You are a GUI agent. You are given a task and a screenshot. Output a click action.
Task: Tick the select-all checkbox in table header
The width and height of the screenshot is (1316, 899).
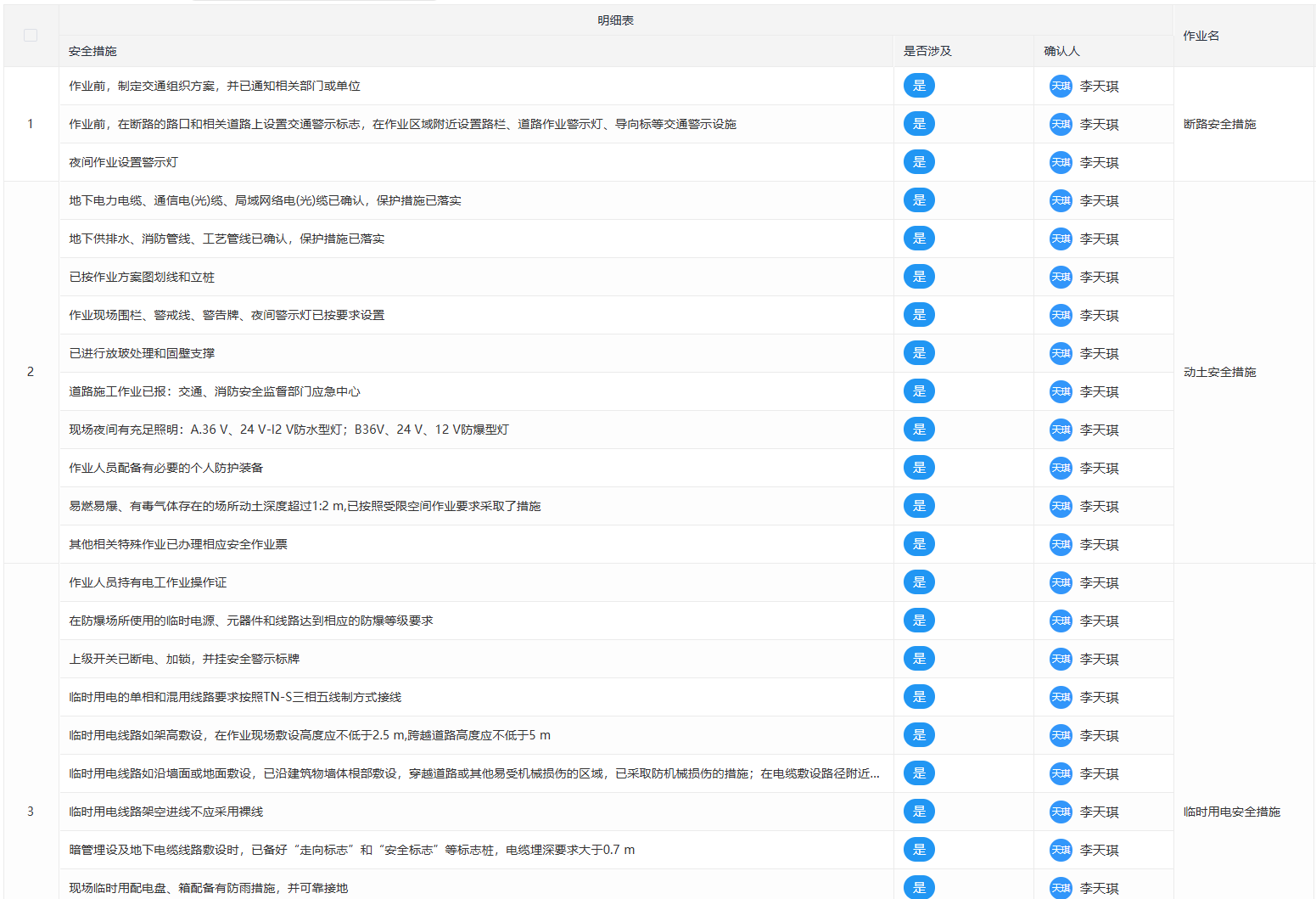click(x=31, y=35)
